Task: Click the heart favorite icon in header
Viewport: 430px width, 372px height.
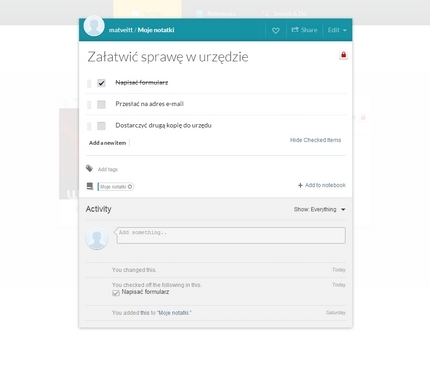Action: (x=276, y=30)
